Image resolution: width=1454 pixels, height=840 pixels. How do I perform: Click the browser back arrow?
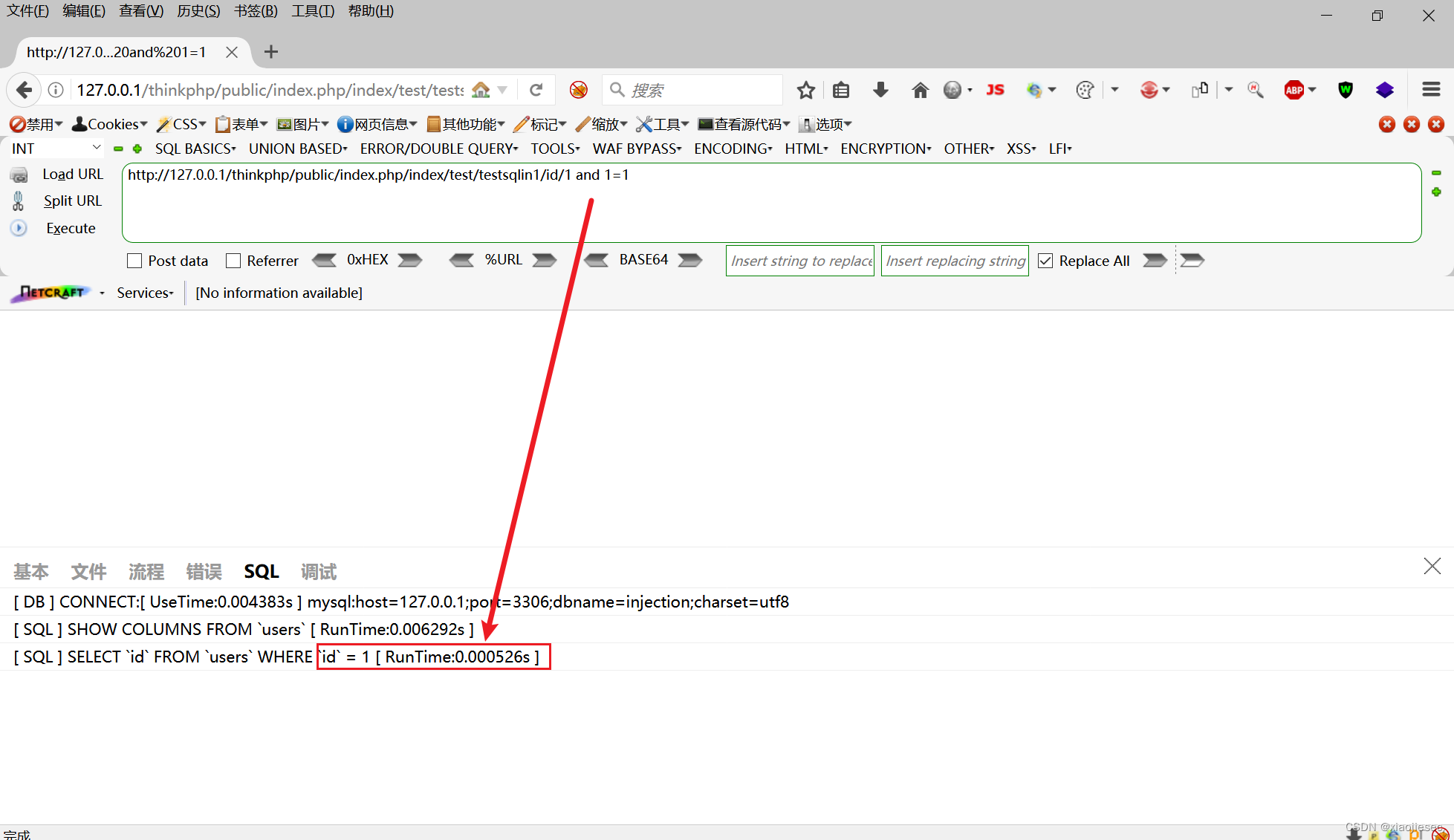24,90
